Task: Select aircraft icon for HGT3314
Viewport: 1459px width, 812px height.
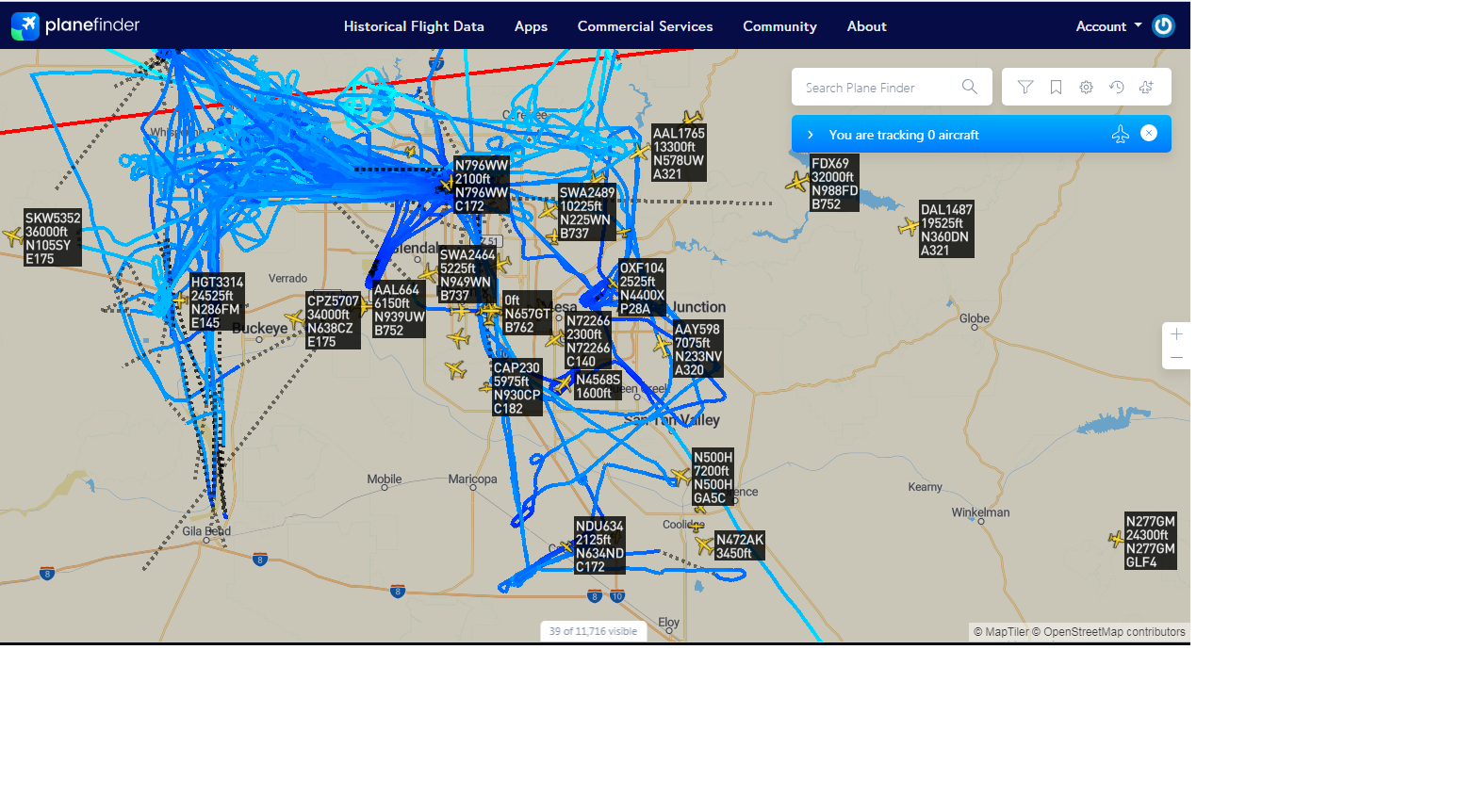Action: coord(180,301)
